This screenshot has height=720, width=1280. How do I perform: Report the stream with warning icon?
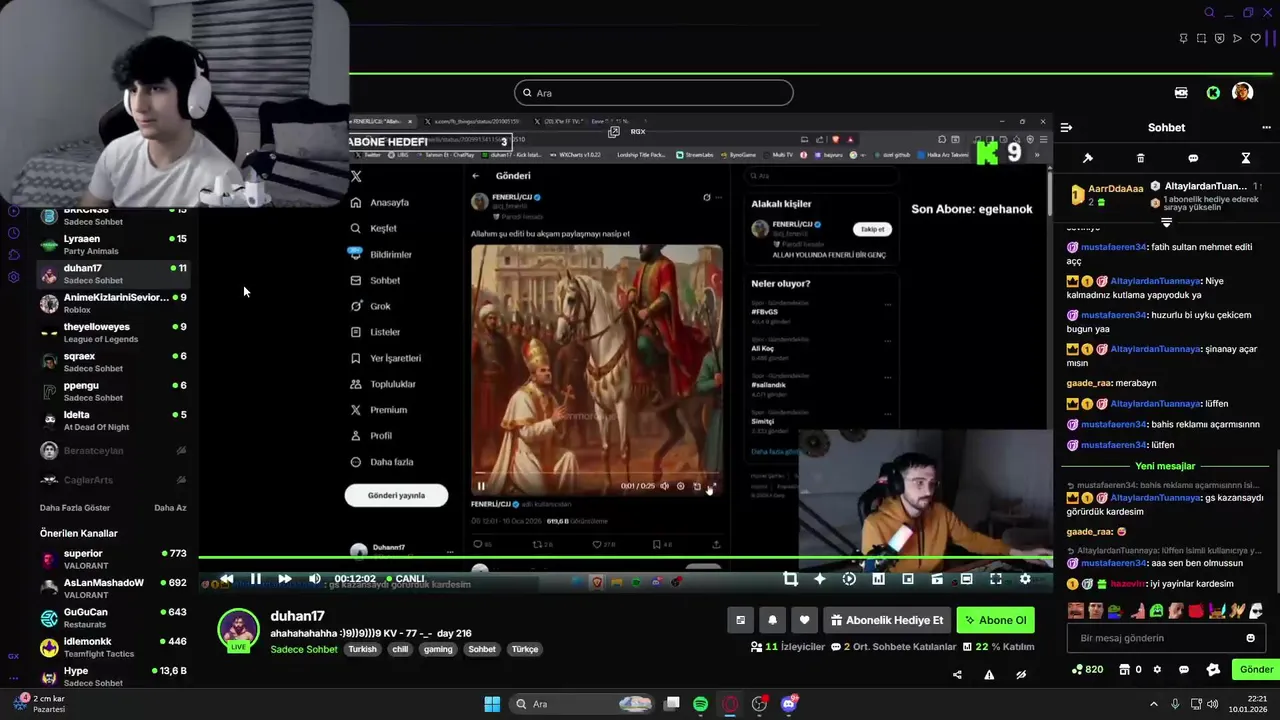[x=989, y=675]
